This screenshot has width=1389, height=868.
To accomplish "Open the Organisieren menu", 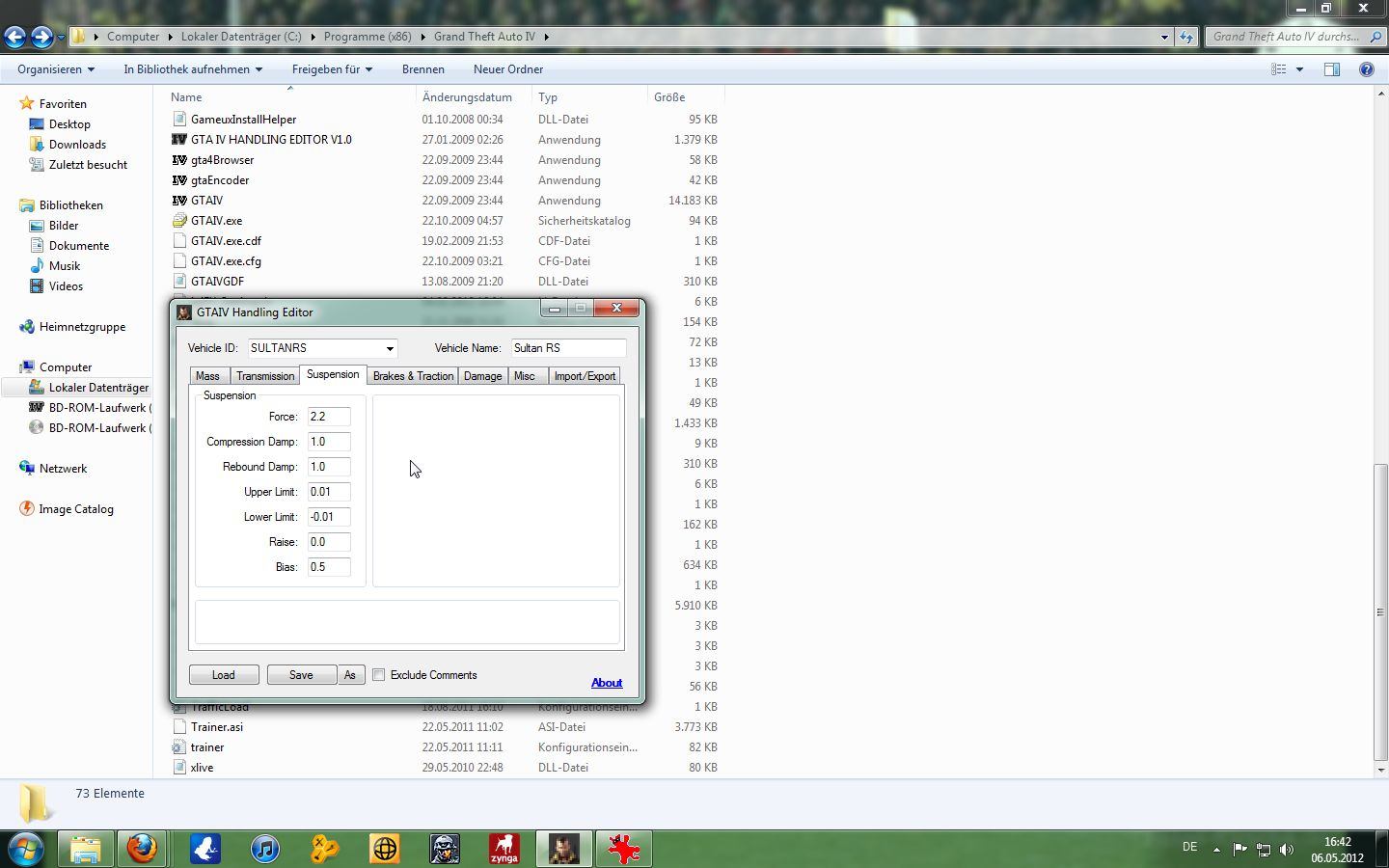I will (x=56, y=69).
